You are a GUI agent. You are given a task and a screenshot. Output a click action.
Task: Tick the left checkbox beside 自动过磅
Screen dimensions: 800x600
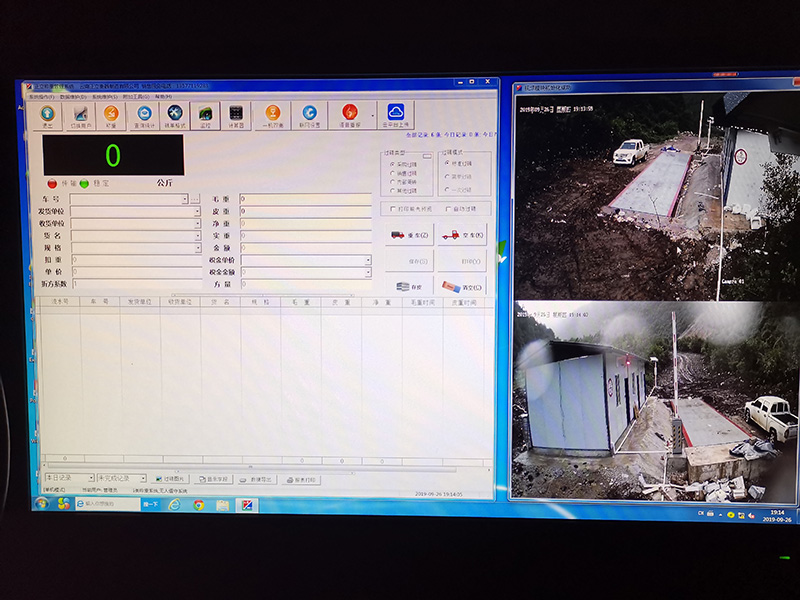coord(392,209)
